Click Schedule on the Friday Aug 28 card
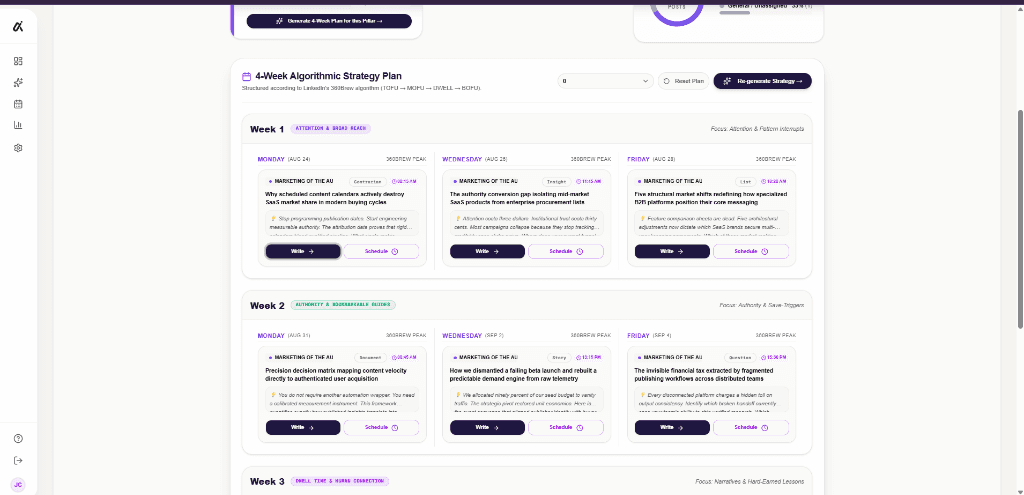 click(751, 251)
